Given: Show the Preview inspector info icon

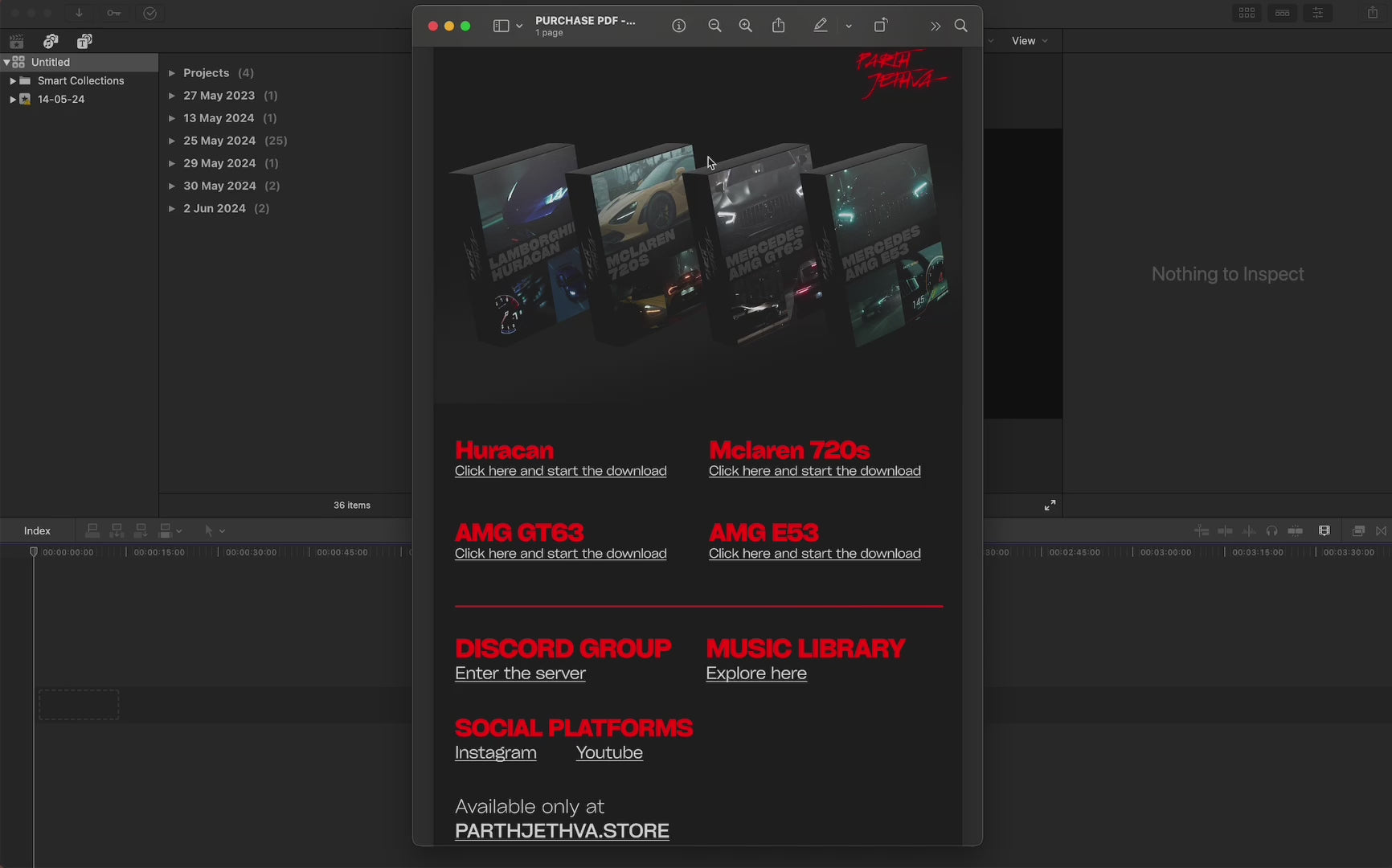Looking at the screenshot, I should click(x=679, y=26).
